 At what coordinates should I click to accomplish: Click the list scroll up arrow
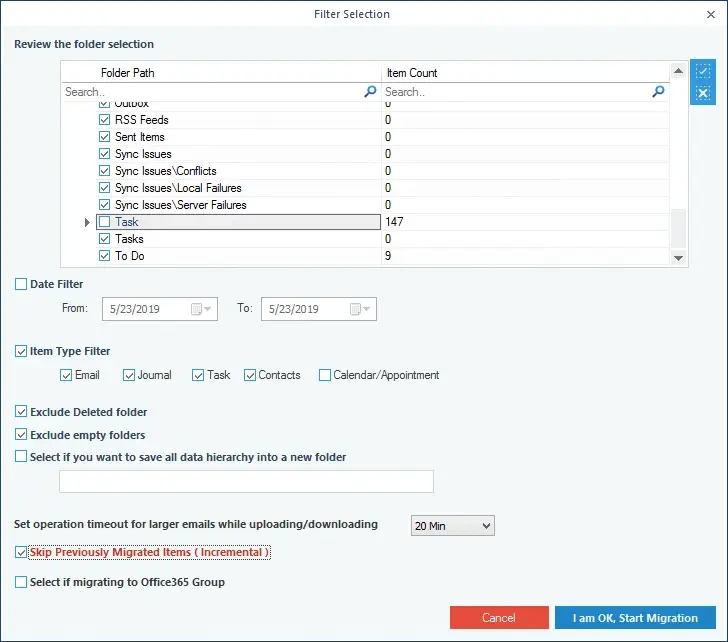(678, 71)
